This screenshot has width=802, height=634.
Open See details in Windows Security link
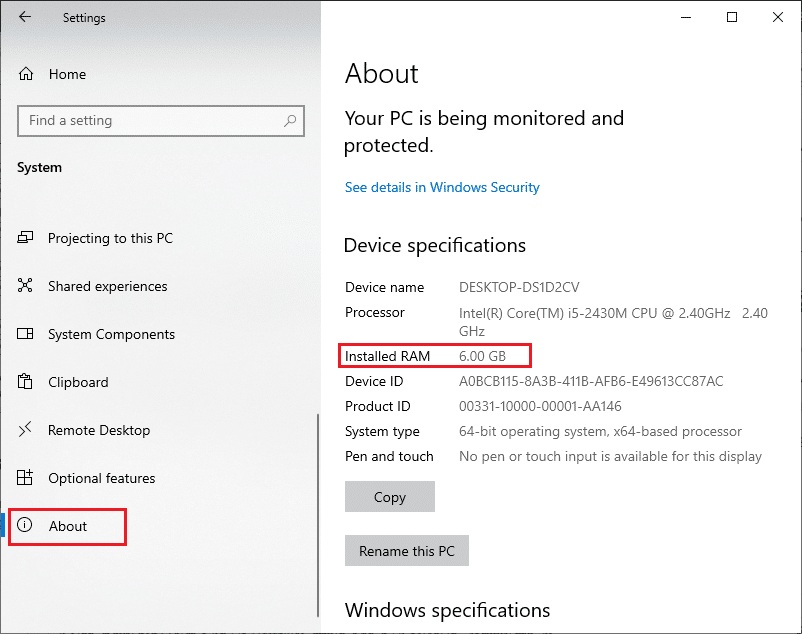(x=442, y=187)
